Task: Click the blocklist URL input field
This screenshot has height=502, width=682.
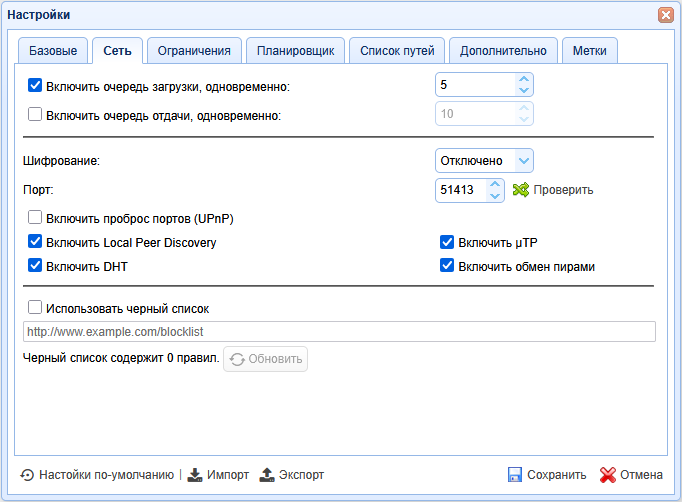Action: click(x=339, y=331)
